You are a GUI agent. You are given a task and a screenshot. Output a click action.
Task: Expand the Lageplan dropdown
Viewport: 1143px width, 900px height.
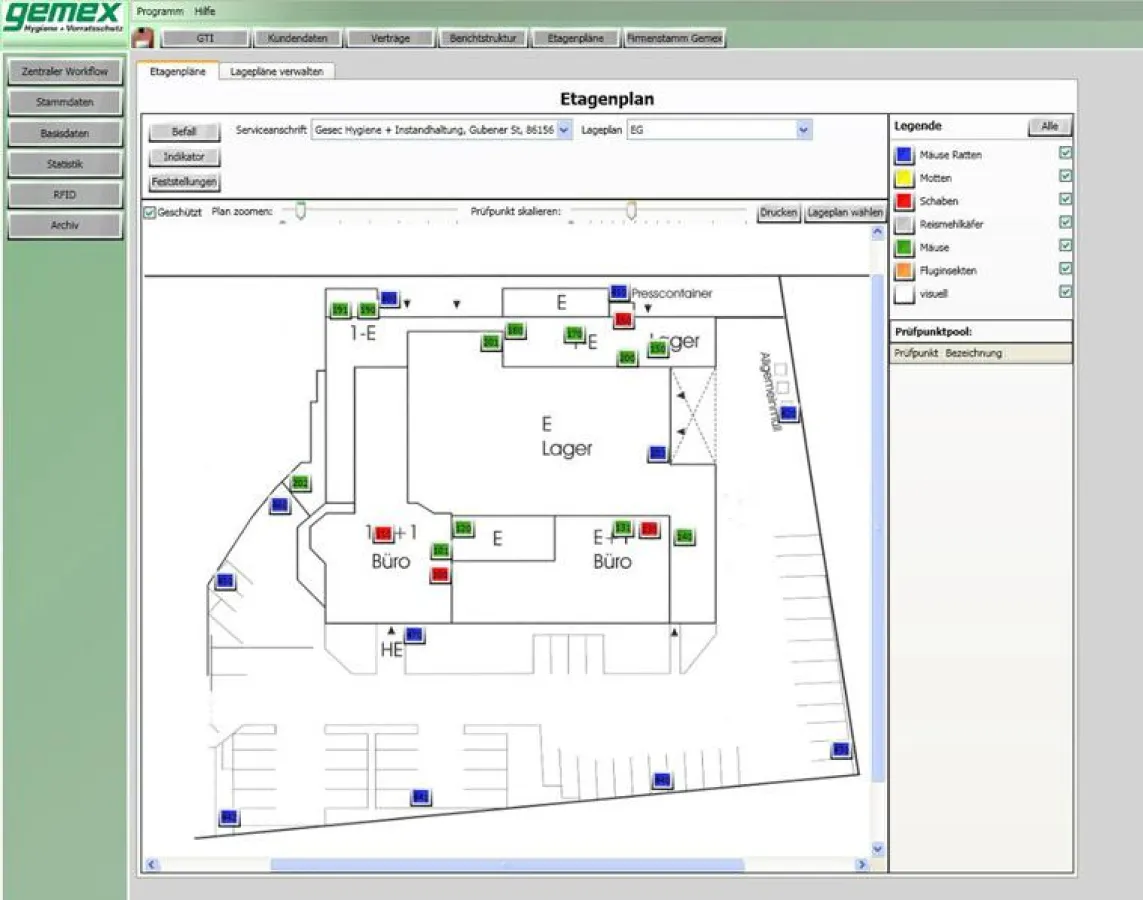click(x=803, y=130)
